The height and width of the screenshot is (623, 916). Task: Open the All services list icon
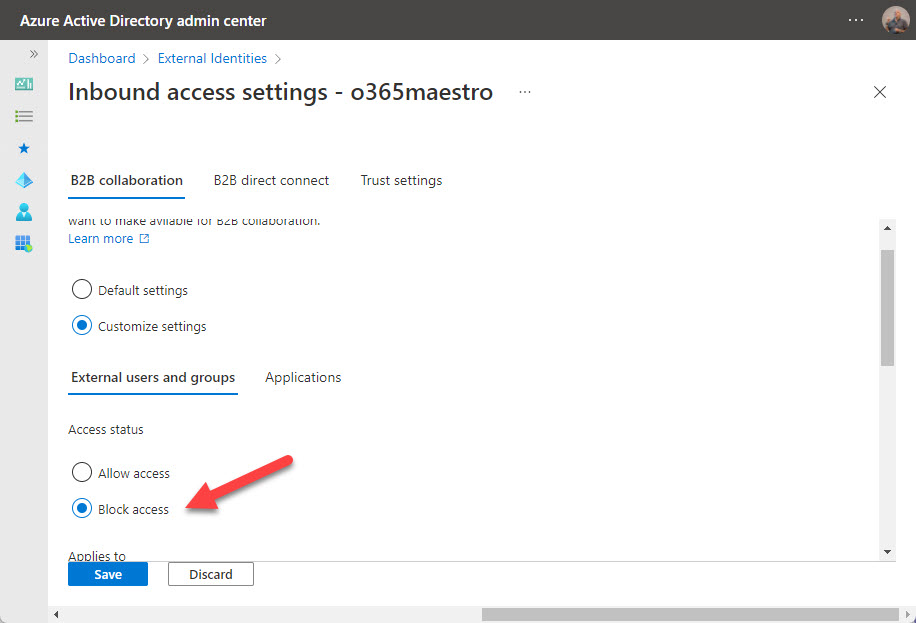24,116
